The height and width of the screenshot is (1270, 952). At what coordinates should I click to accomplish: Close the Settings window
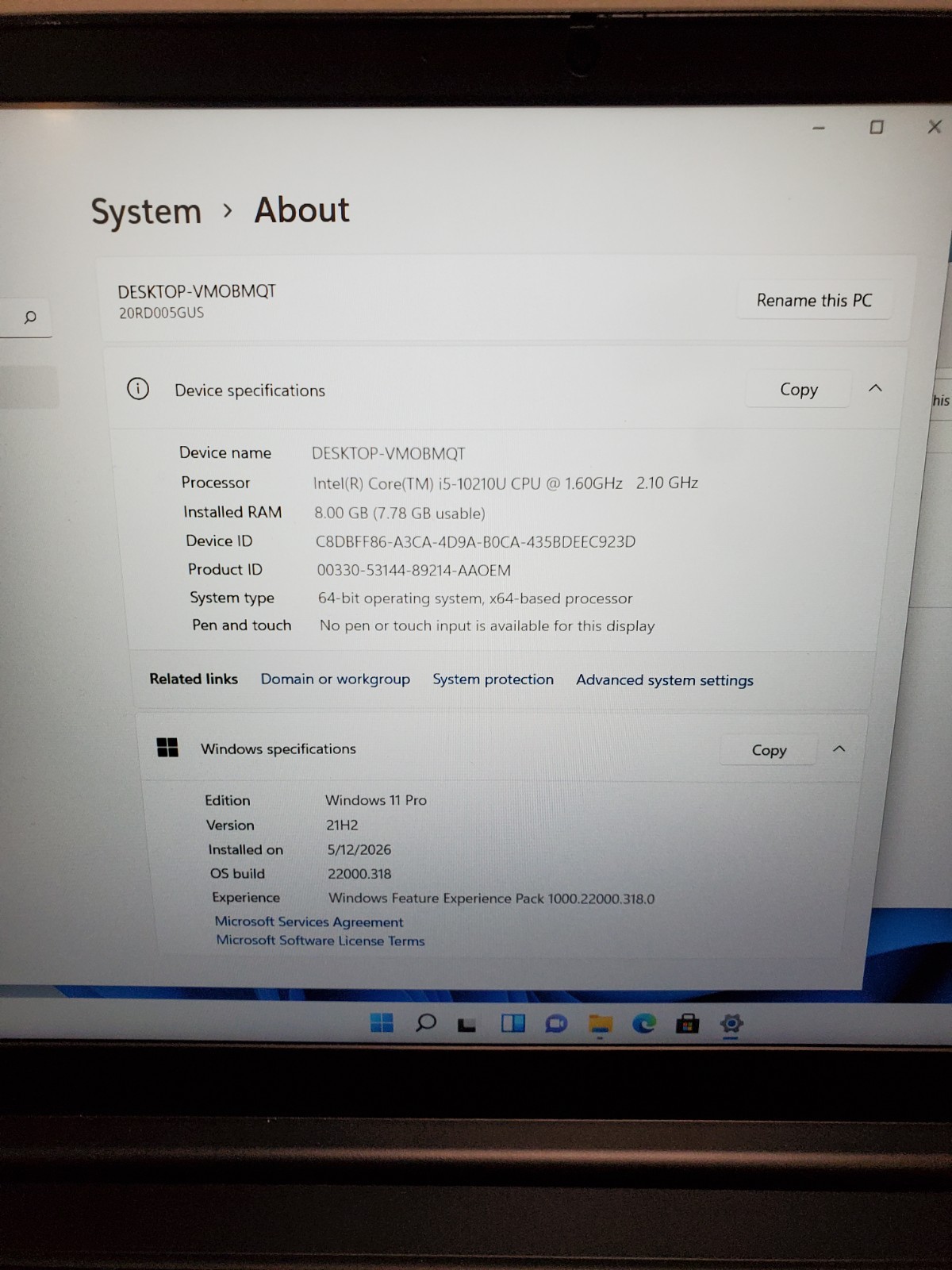[935, 126]
